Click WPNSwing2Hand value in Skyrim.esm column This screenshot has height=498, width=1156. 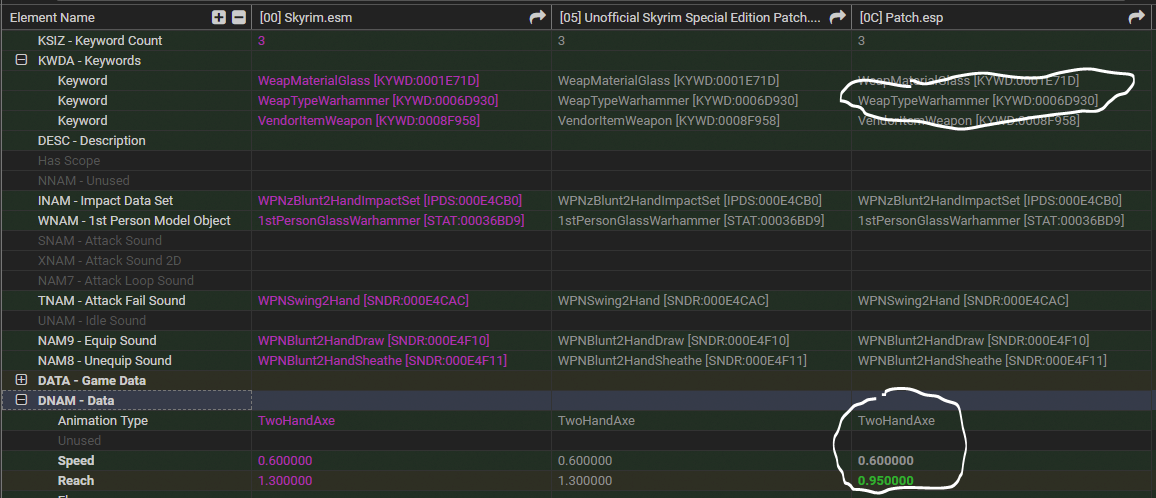point(363,301)
